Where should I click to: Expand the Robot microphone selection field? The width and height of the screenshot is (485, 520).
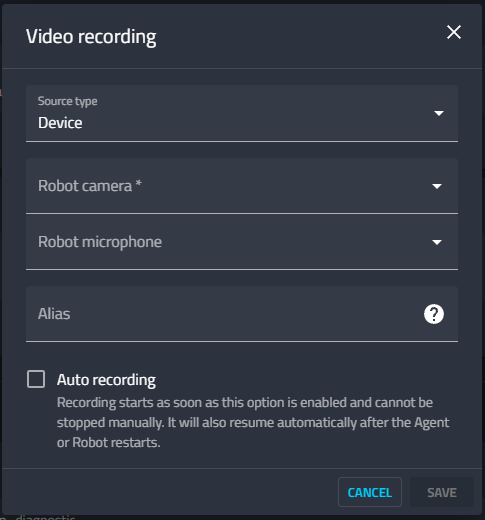pos(242,242)
